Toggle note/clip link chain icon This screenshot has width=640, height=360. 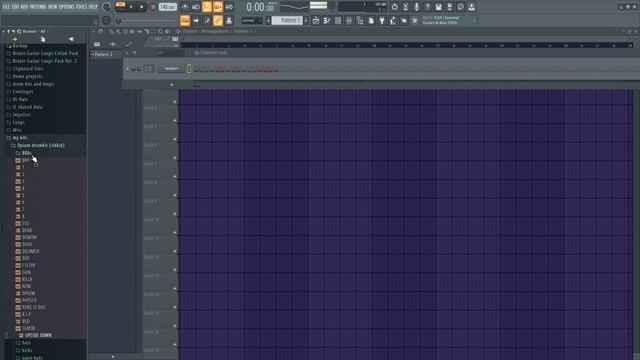click(x=218, y=20)
